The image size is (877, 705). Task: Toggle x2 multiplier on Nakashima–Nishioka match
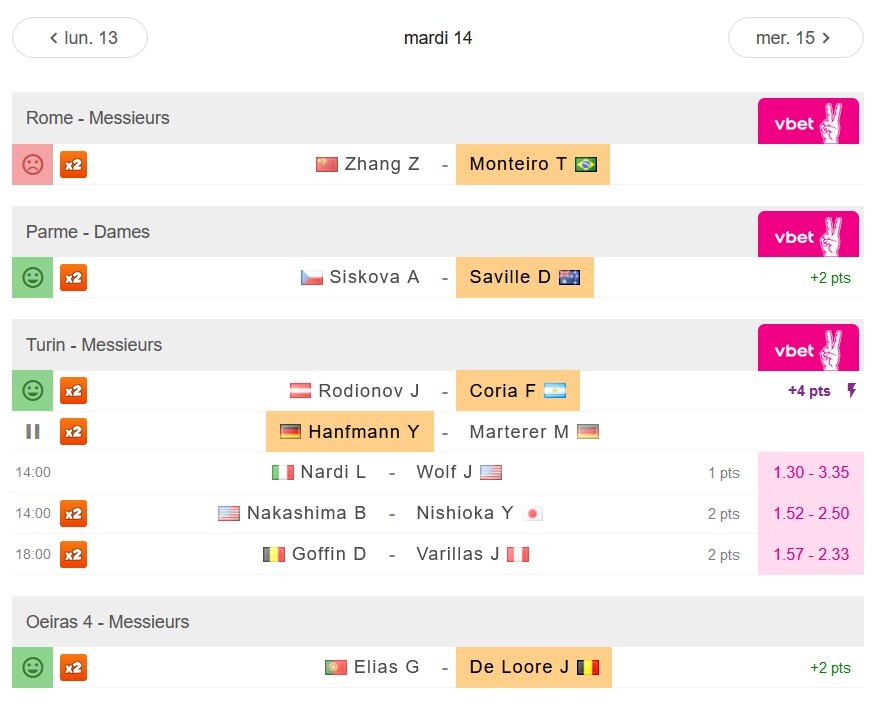(73, 513)
